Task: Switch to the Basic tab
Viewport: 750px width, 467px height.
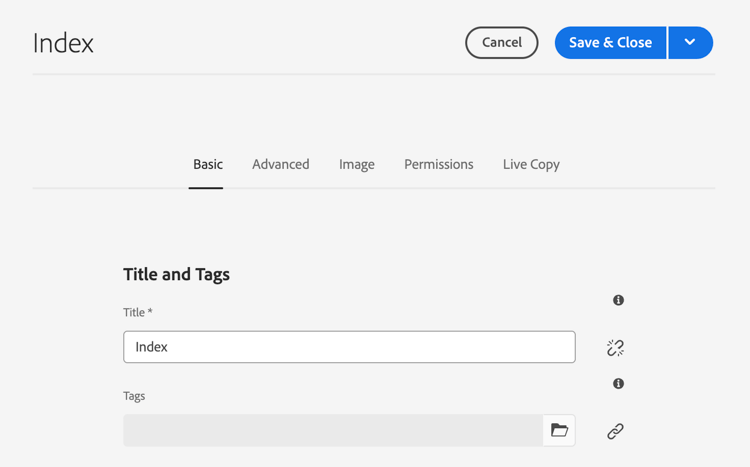Action: pyautogui.click(x=208, y=164)
